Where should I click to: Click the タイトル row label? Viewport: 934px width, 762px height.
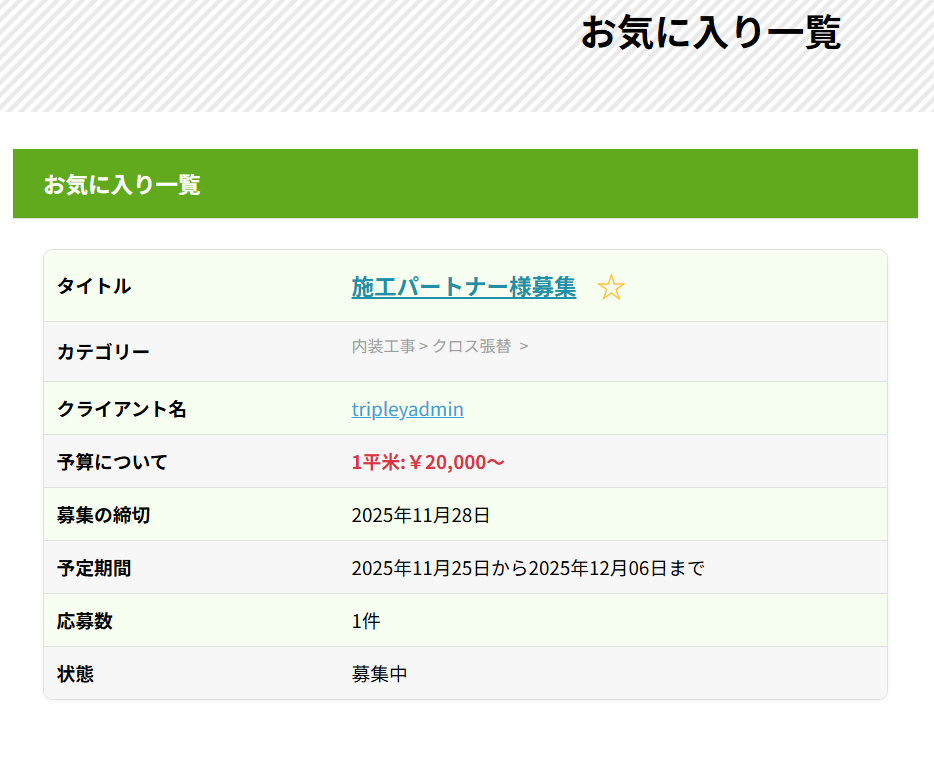(94, 286)
